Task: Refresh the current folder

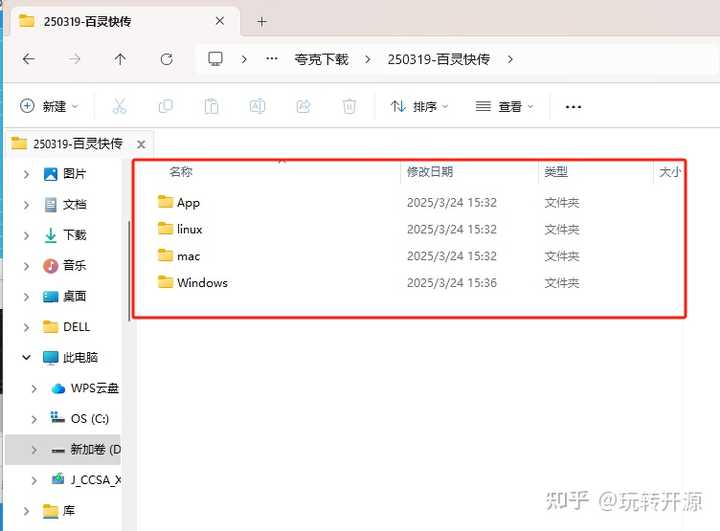Action: [x=166, y=59]
